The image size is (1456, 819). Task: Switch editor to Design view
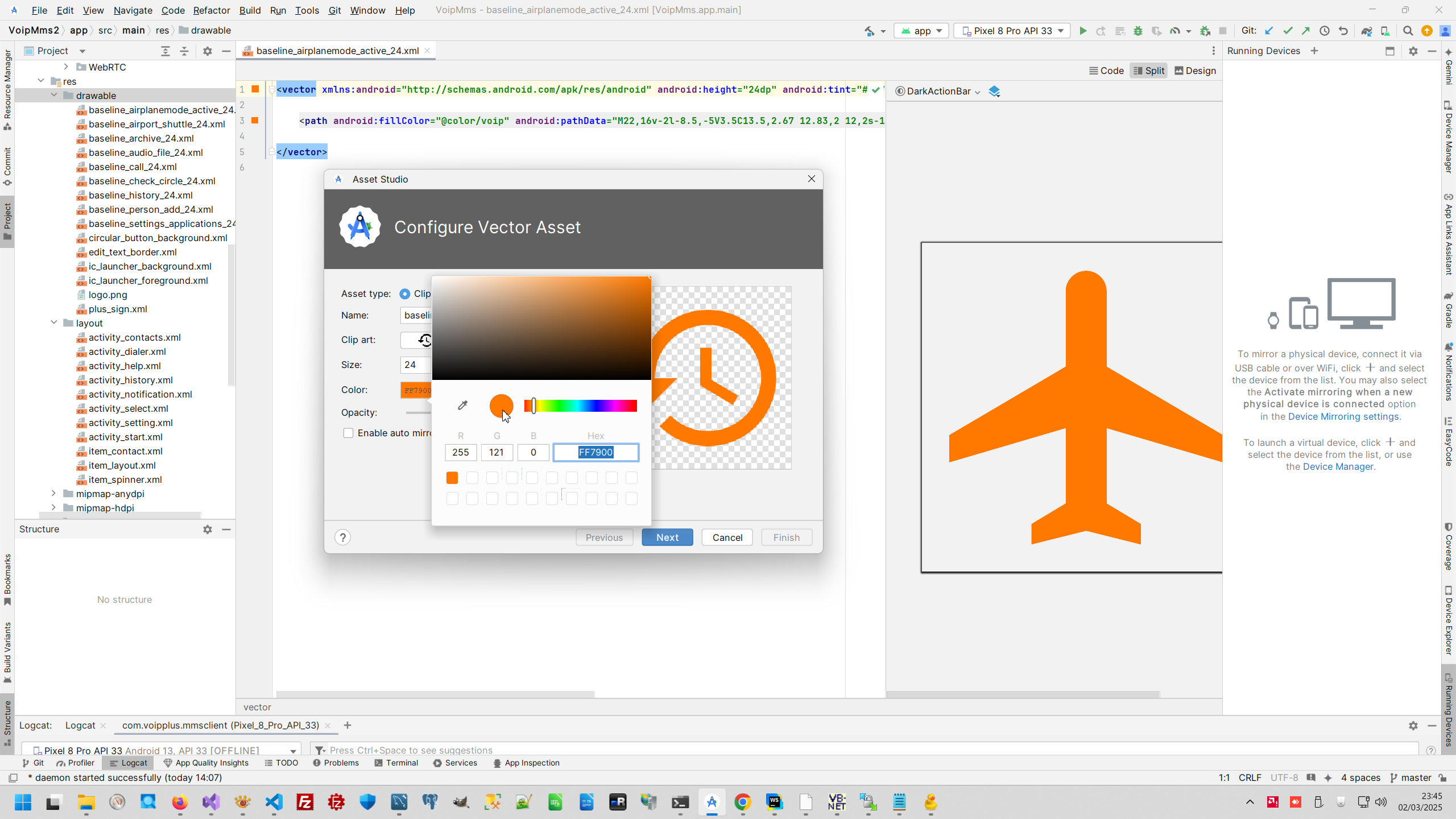(1195, 71)
